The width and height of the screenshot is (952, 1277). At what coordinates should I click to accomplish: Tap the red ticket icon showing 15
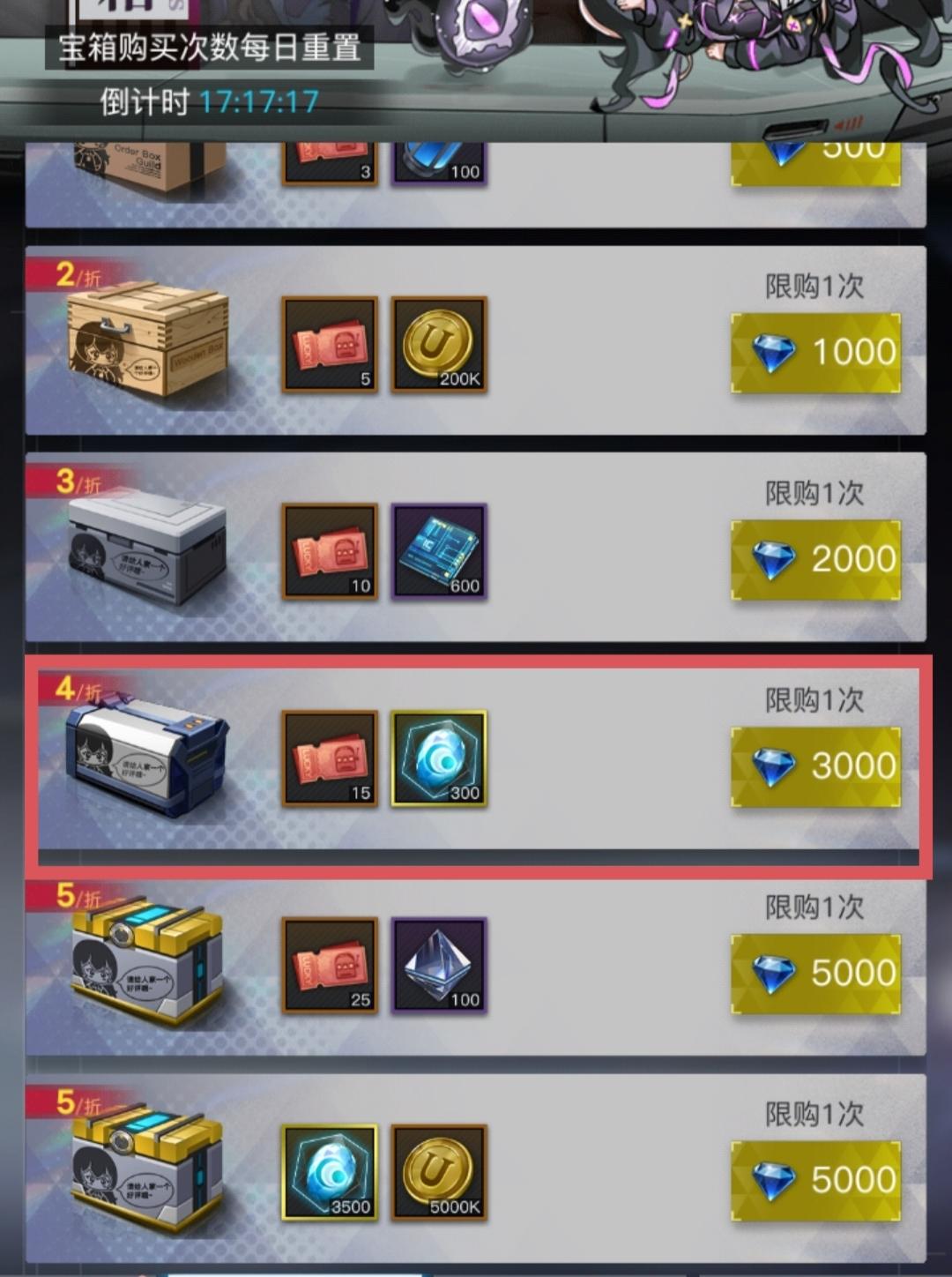(330, 758)
